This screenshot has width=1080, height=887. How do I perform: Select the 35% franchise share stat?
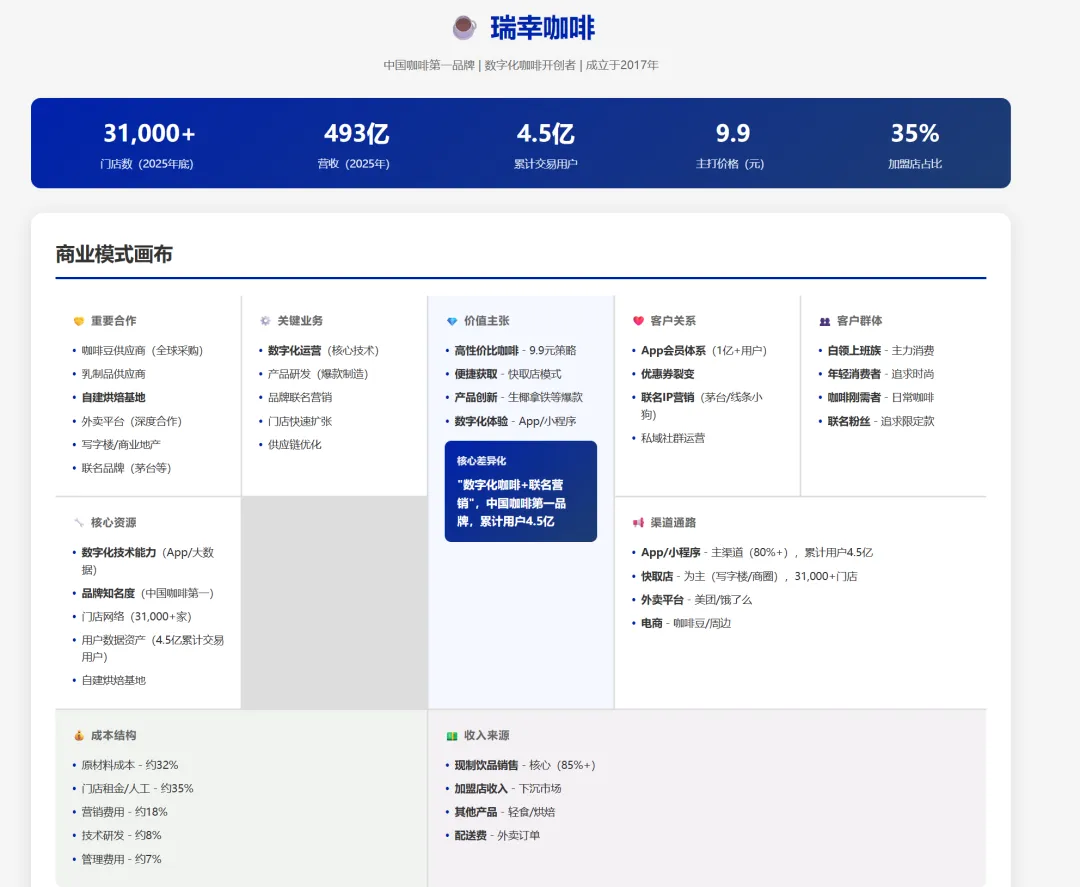click(x=915, y=133)
